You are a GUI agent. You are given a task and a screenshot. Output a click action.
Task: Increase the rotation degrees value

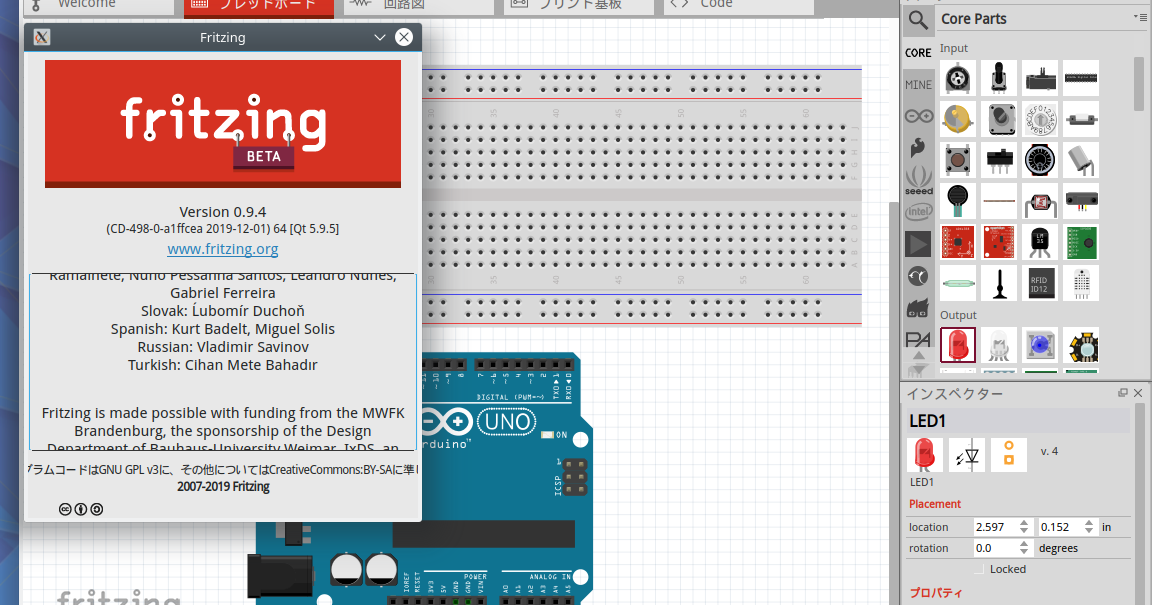click(x=1023, y=545)
